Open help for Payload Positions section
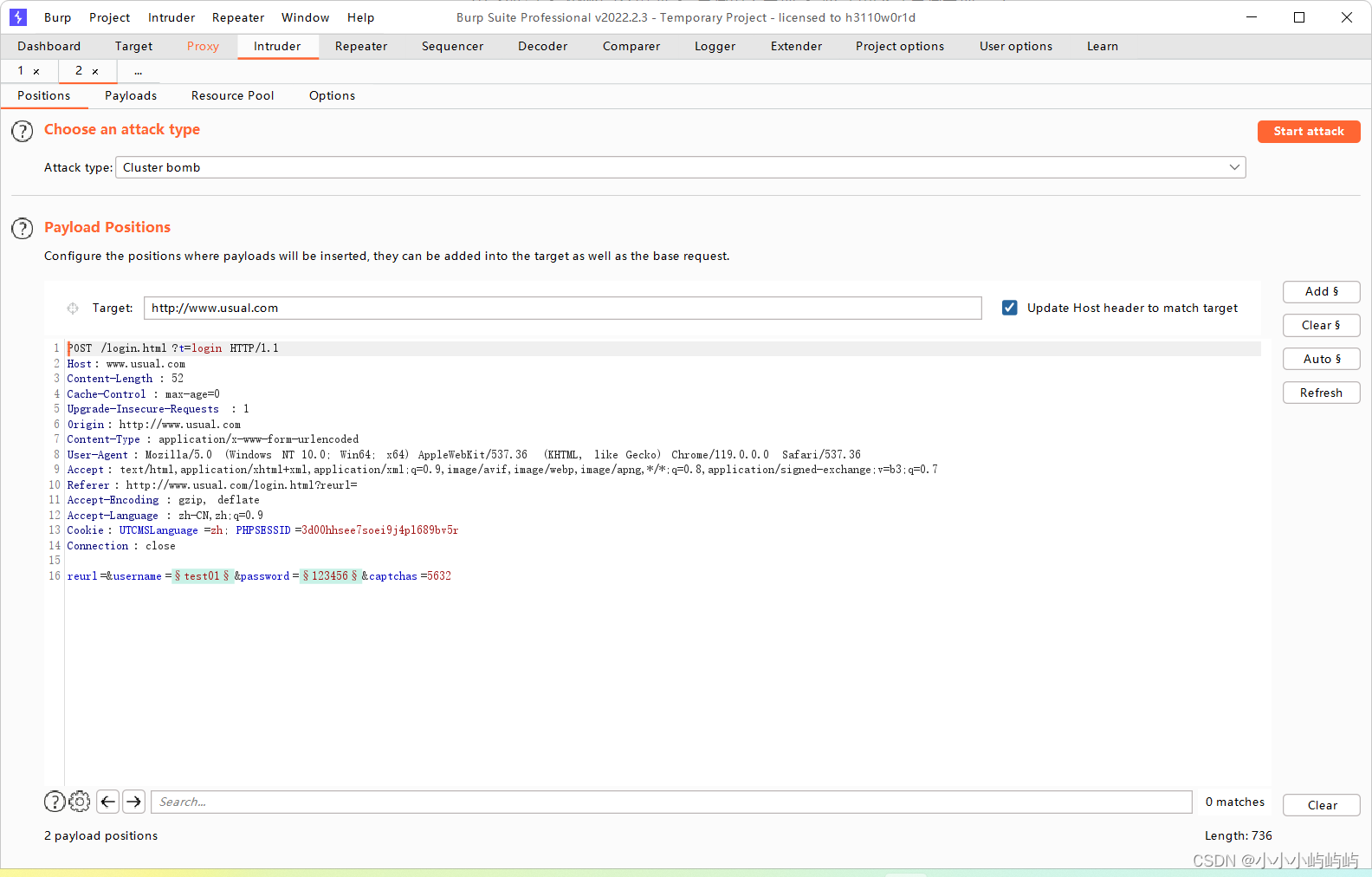This screenshot has height=877, width=1372. pos(22,229)
